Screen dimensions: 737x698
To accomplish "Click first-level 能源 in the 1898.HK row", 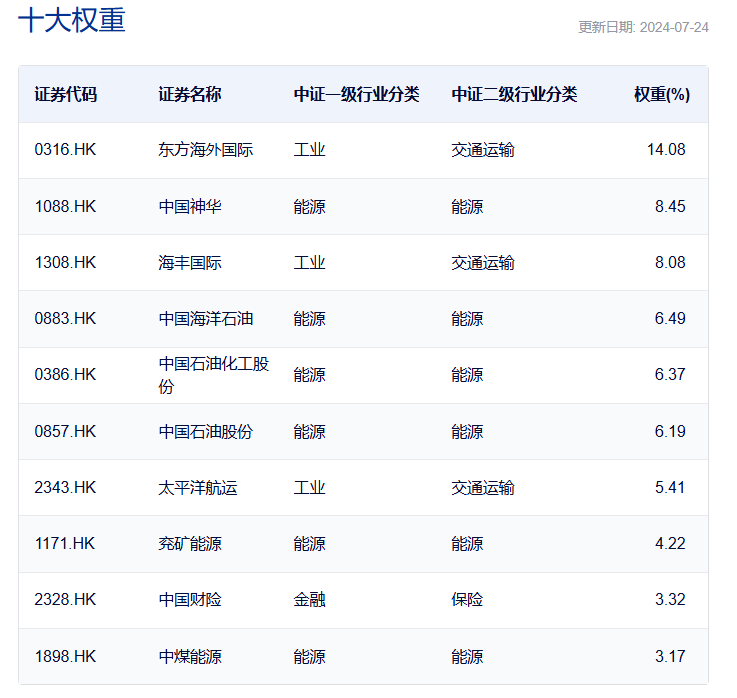I will [309, 656].
